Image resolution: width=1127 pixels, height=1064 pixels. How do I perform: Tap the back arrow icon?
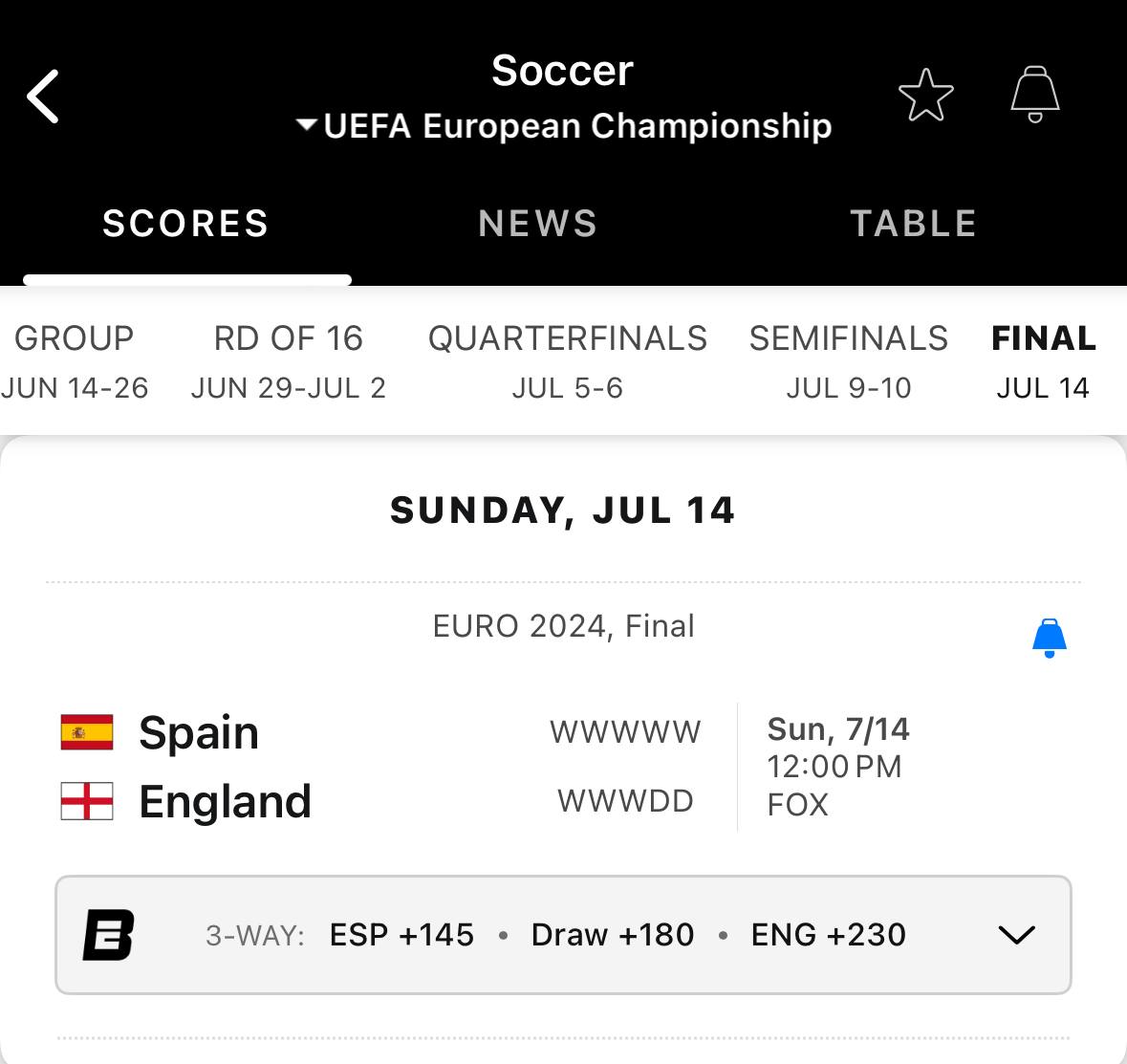(42, 97)
